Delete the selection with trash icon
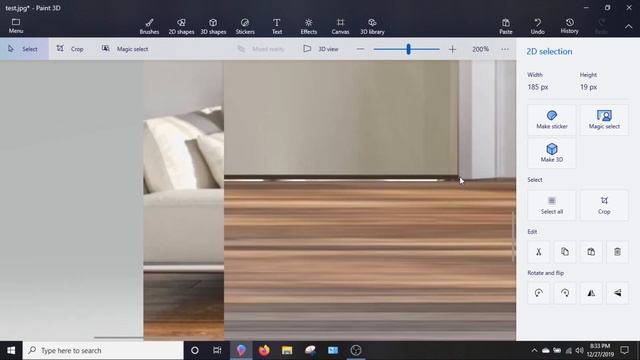The image size is (640, 360). pyautogui.click(x=617, y=252)
